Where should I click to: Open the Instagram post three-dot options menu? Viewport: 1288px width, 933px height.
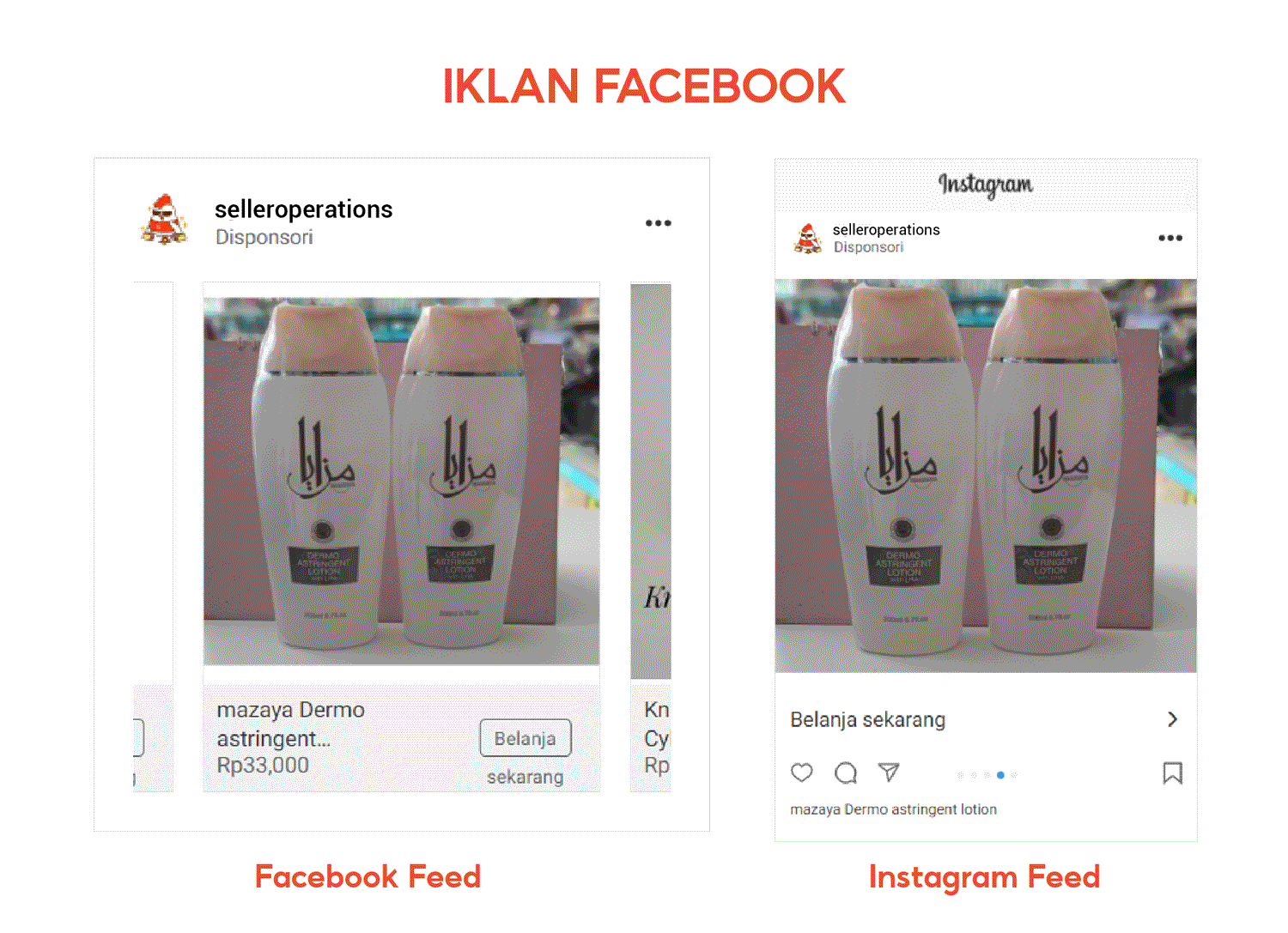pyautogui.click(x=1170, y=238)
